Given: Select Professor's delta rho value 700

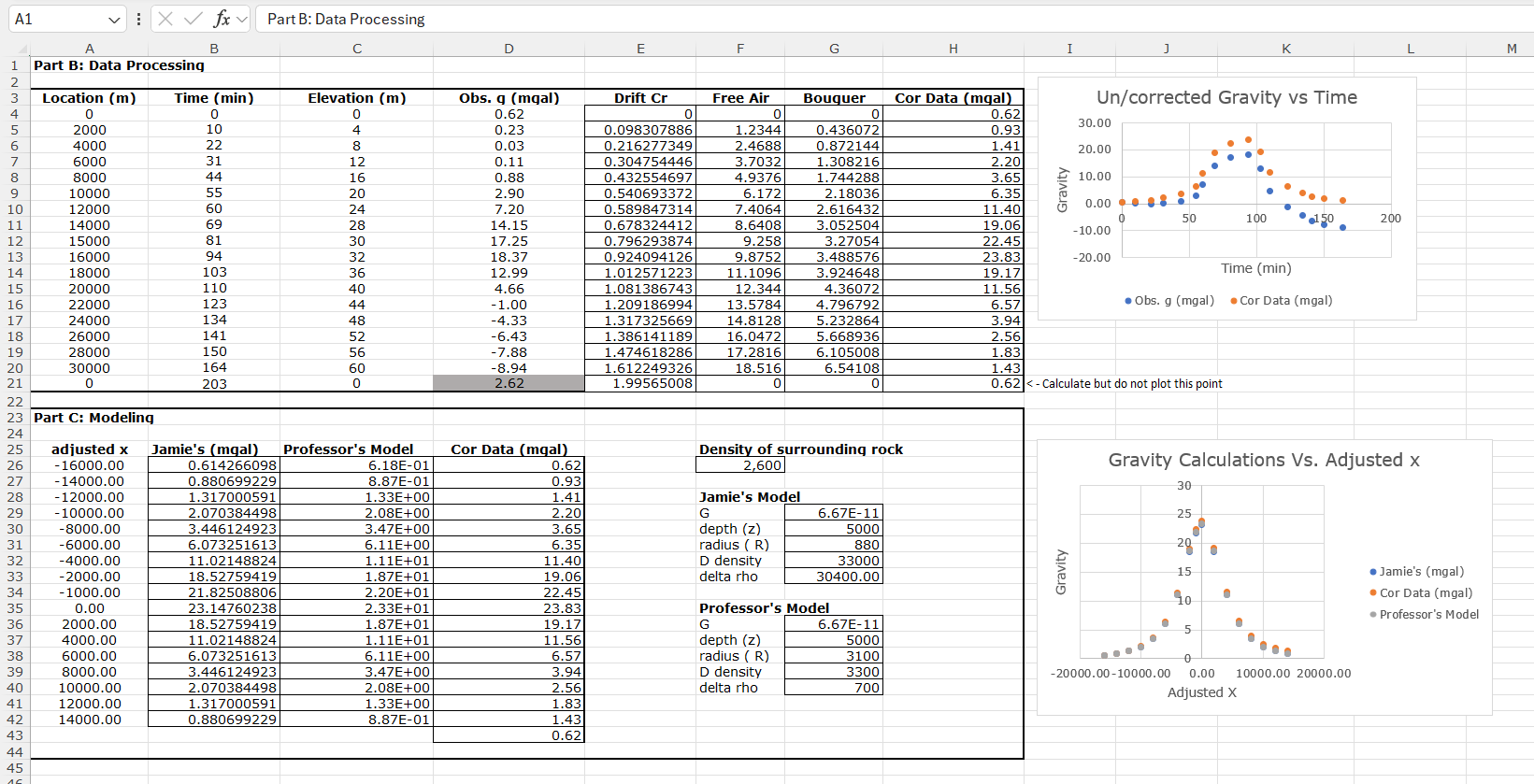Looking at the screenshot, I should click(834, 688).
